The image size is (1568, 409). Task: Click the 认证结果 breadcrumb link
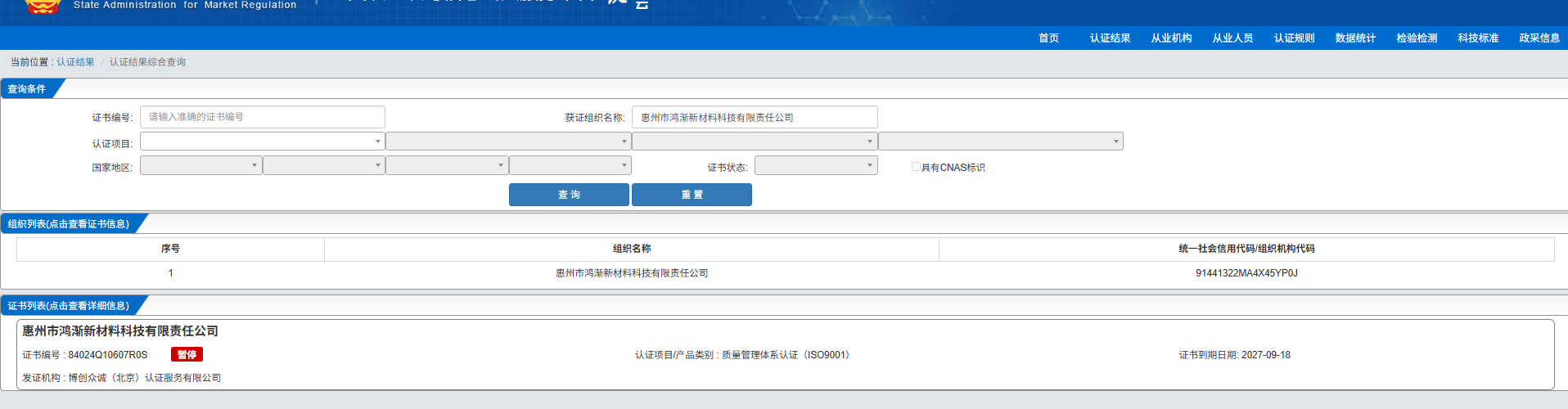[x=75, y=62]
